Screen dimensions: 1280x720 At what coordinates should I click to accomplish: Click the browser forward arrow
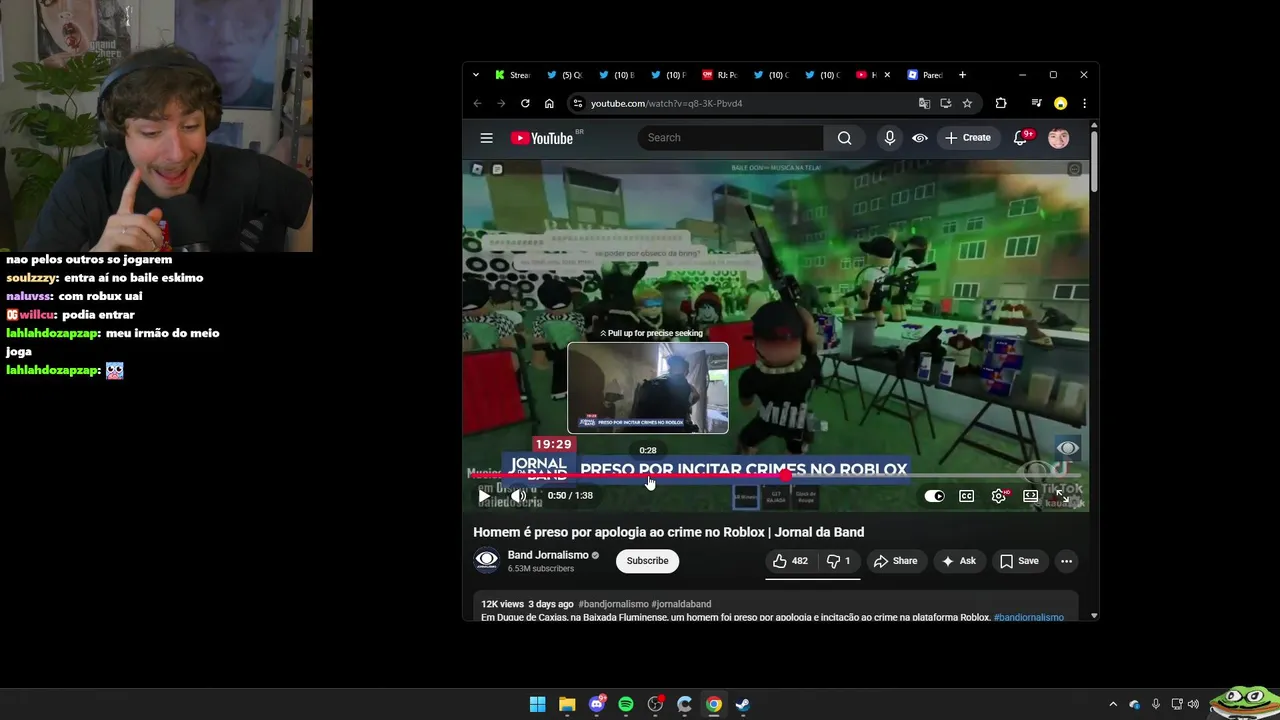[500, 103]
